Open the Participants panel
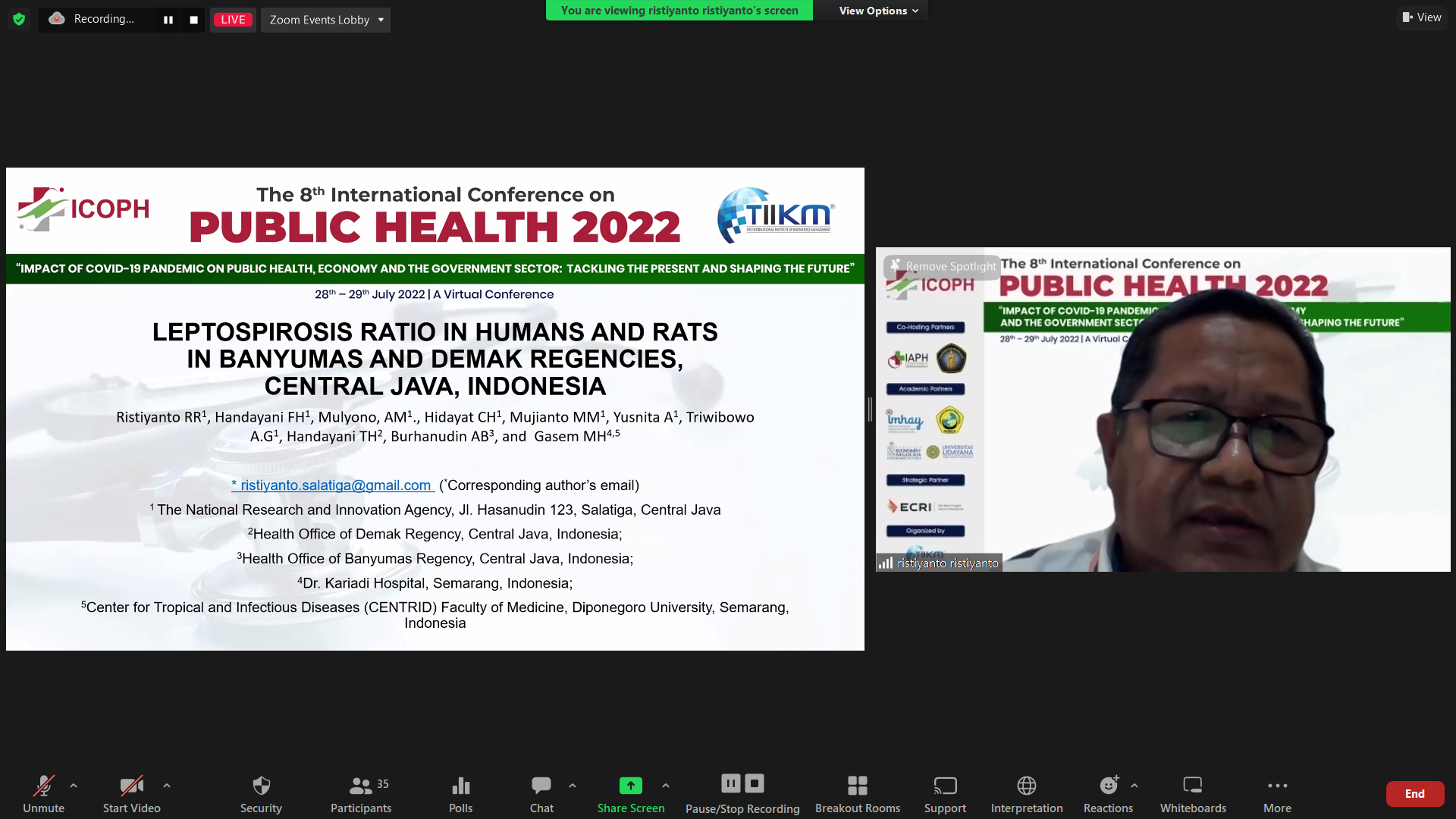This screenshot has width=1456, height=819. click(x=361, y=793)
